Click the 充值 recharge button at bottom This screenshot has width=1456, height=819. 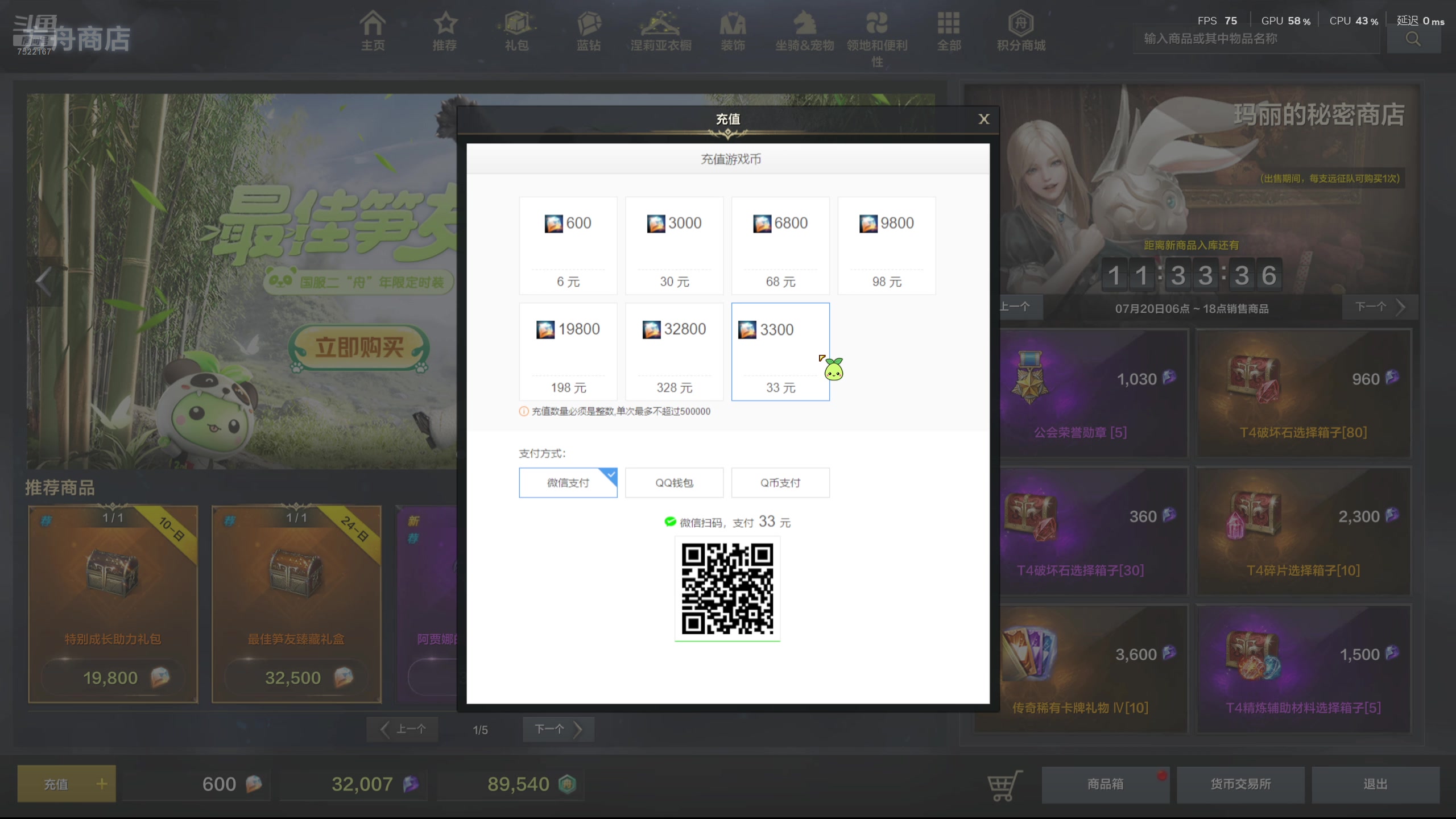[x=67, y=784]
